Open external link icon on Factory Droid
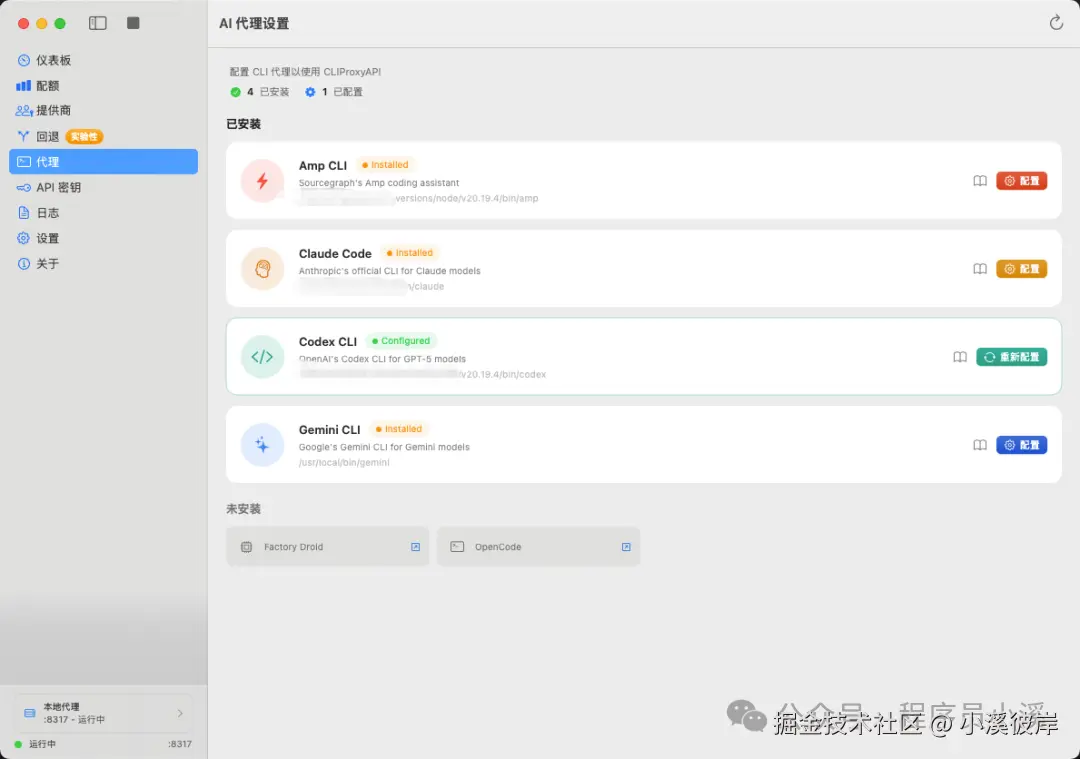The image size is (1080, 759). pos(415,547)
